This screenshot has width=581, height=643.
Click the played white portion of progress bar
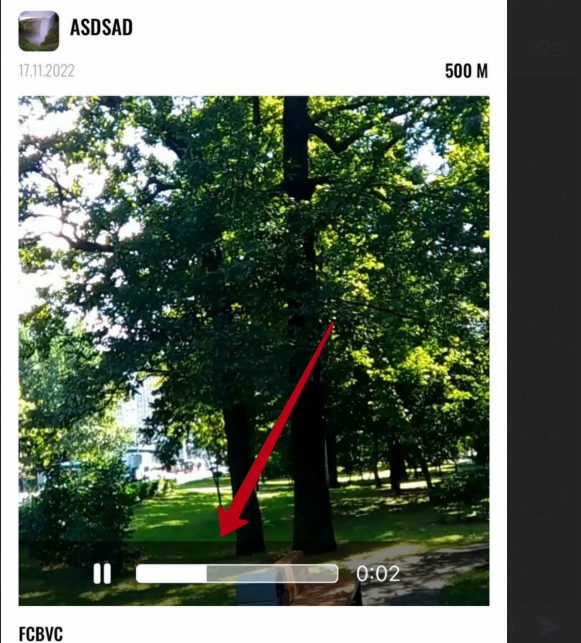[171, 573]
